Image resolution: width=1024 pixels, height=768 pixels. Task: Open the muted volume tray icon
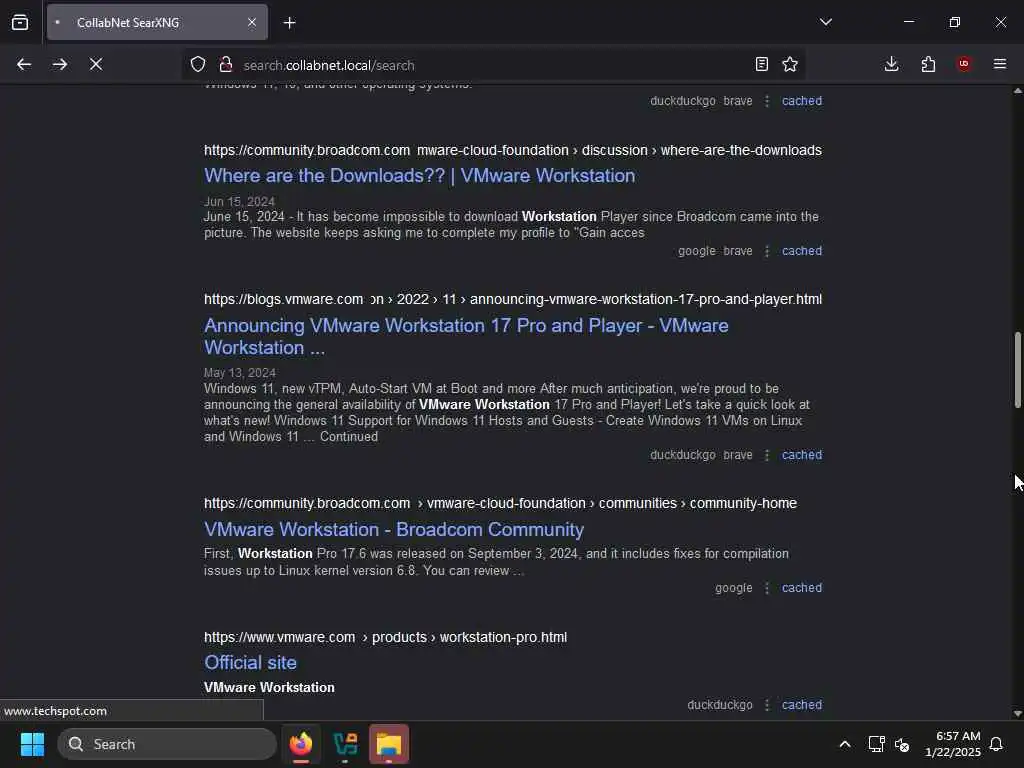903,744
